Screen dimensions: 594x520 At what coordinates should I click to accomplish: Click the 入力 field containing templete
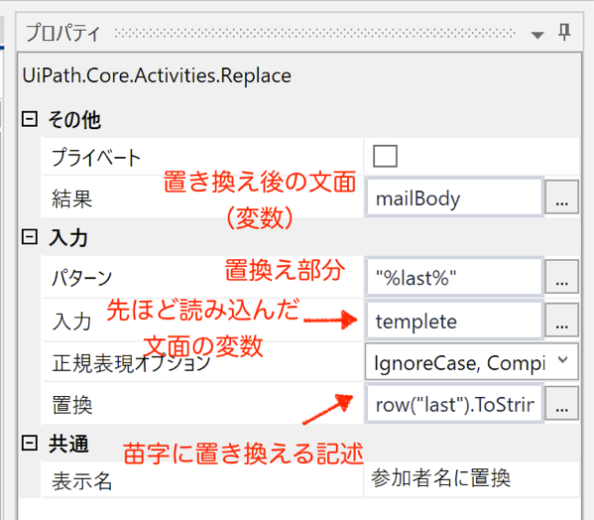455,320
